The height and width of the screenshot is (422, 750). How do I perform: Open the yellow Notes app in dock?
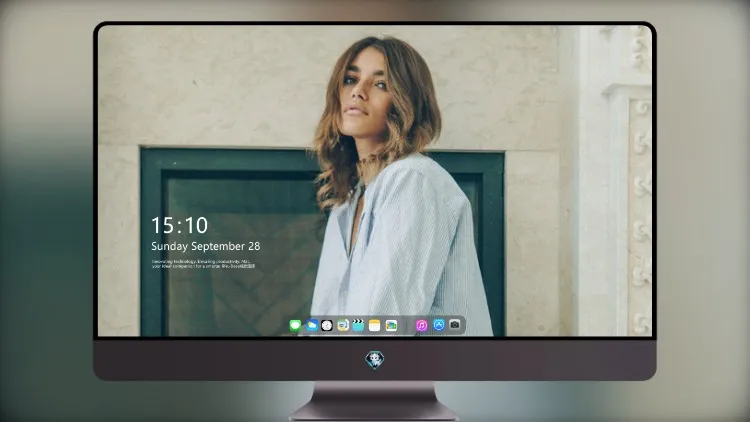coord(375,326)
